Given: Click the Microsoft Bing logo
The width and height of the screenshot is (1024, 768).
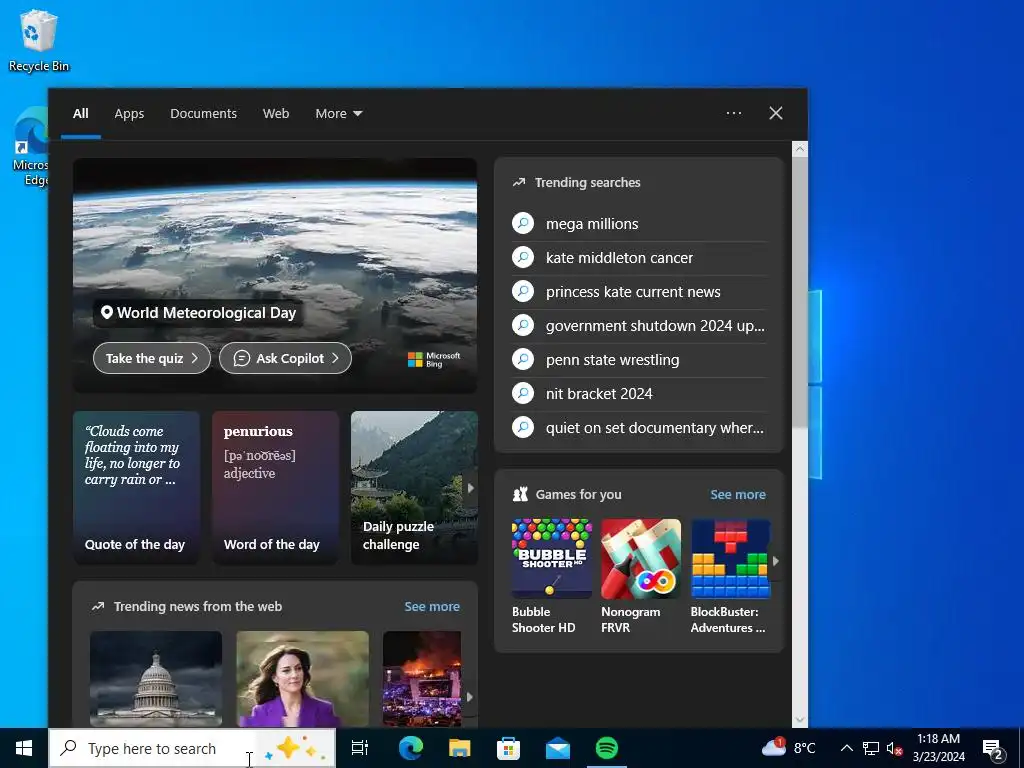Looking at the screenshot, I should click(434, 359).
